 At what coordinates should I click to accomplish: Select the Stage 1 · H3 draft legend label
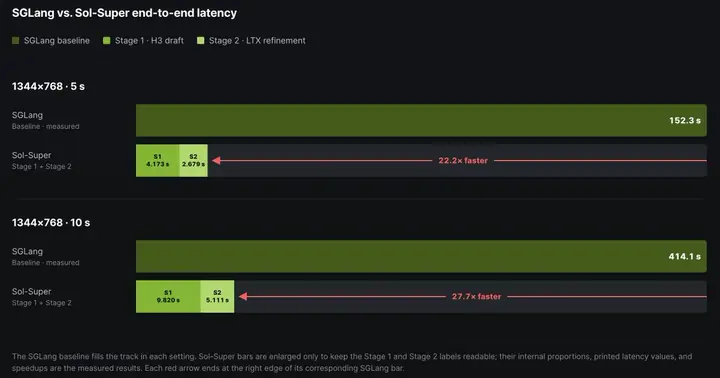(x=149, y=41)
